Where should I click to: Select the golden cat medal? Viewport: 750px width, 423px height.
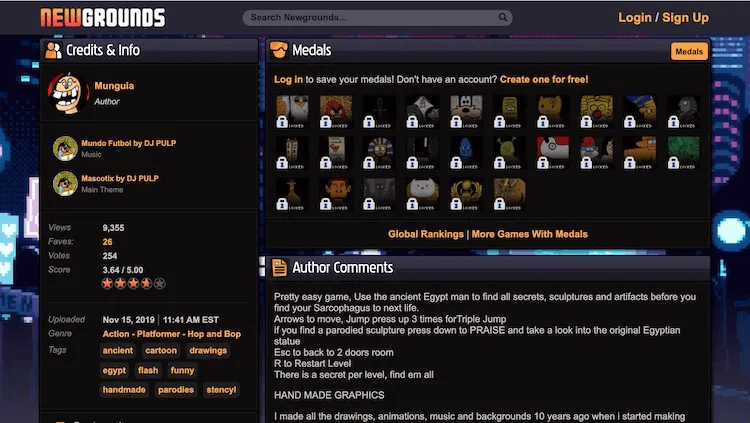pos(552,111)
